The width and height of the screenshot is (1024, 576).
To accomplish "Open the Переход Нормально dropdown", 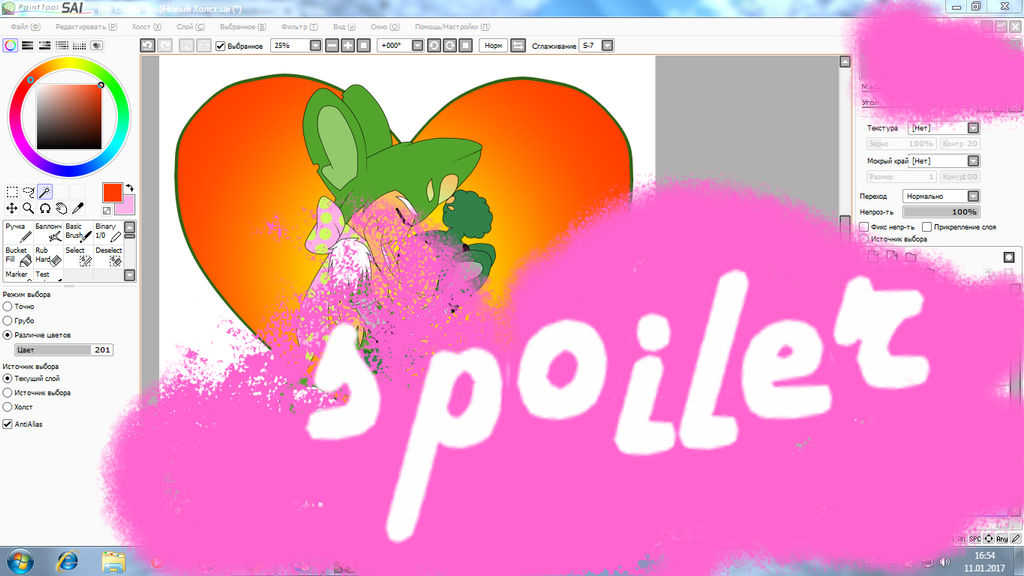I will point(973,196).
